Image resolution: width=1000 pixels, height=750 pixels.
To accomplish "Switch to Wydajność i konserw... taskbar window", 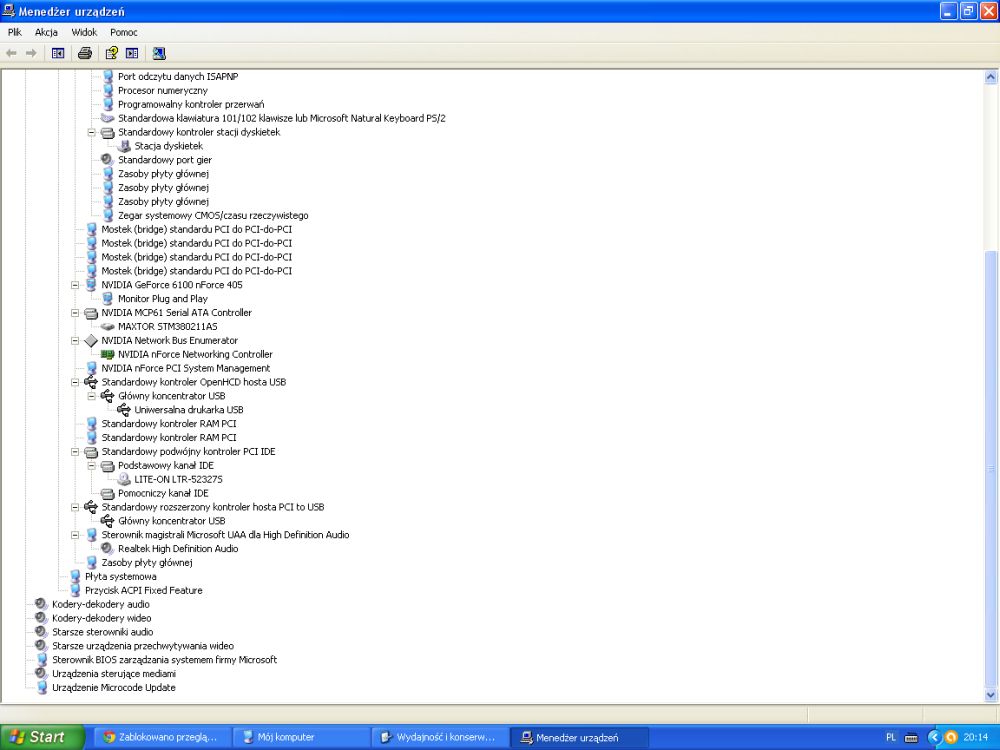I will coord(439,737).
